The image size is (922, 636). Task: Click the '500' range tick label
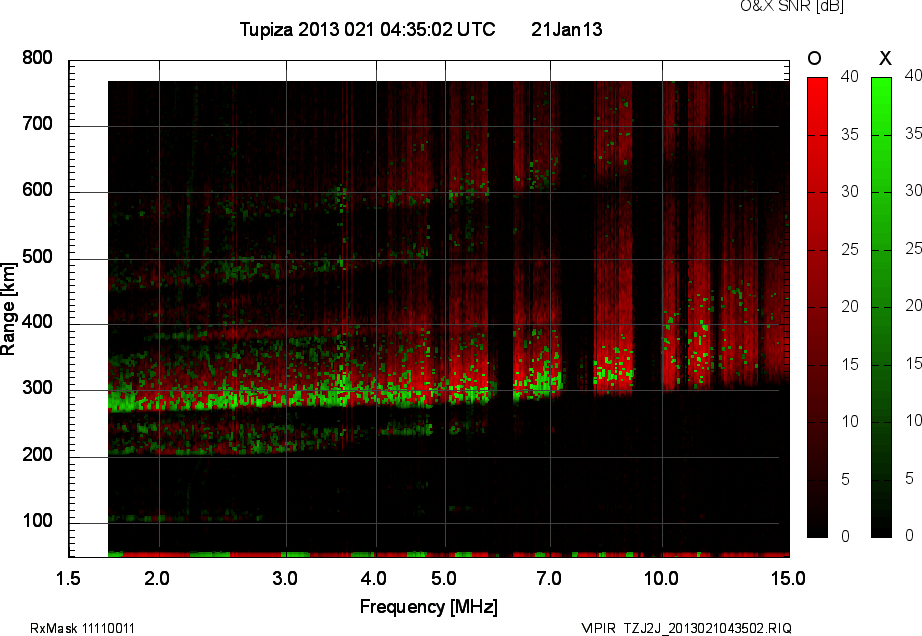pos(38,257)
